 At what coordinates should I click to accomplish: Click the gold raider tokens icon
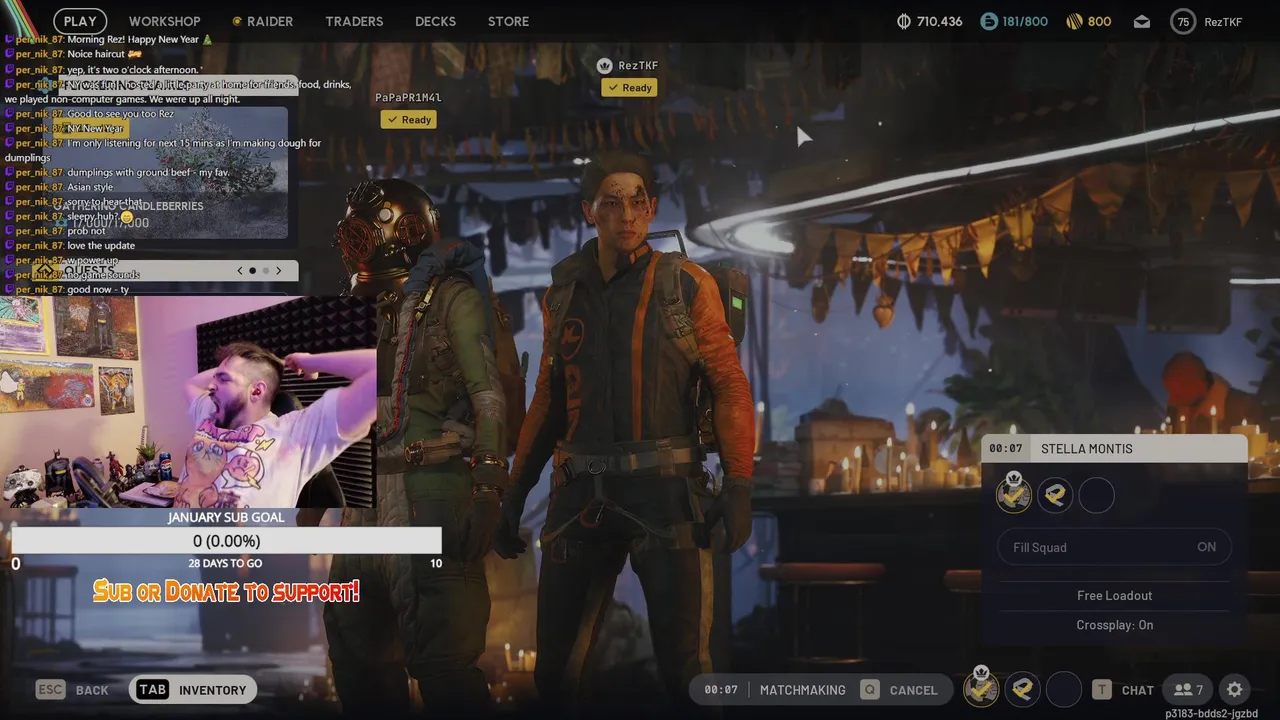point(1074,21)
